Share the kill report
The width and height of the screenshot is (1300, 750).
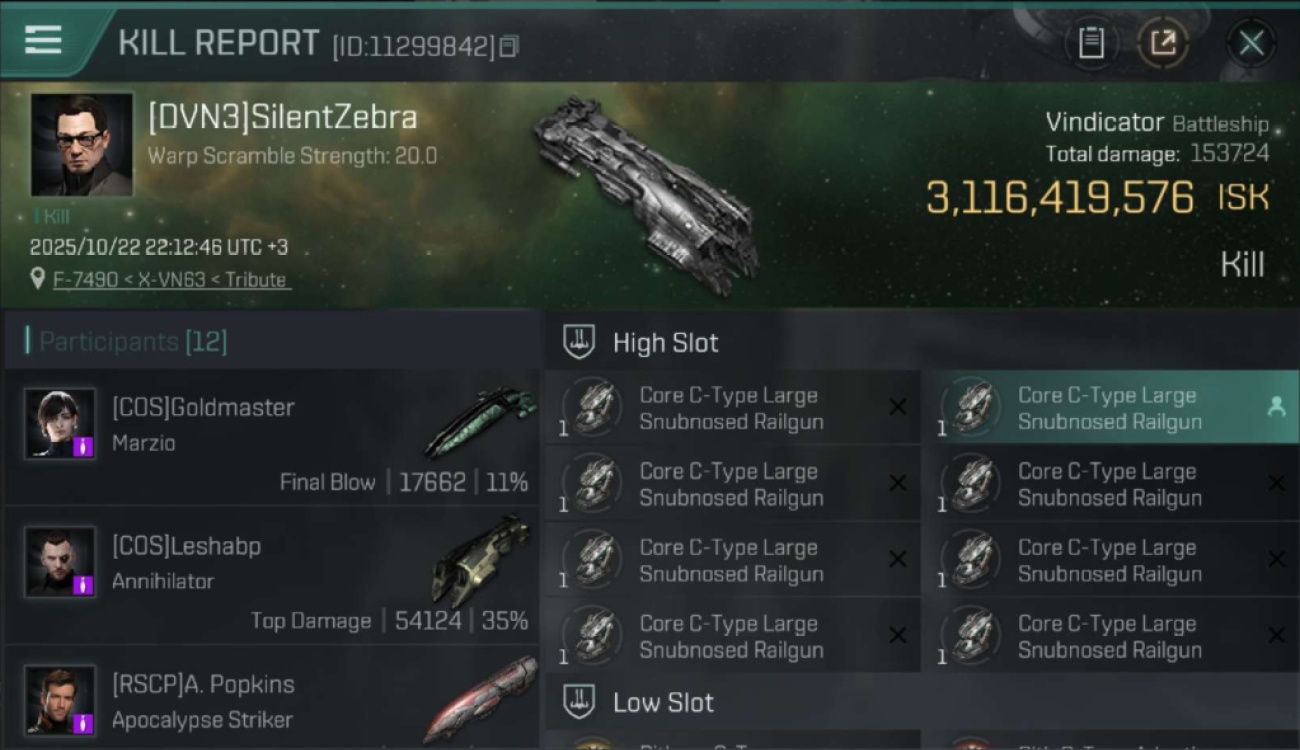pyautogui.click(x=1163, y=43)
